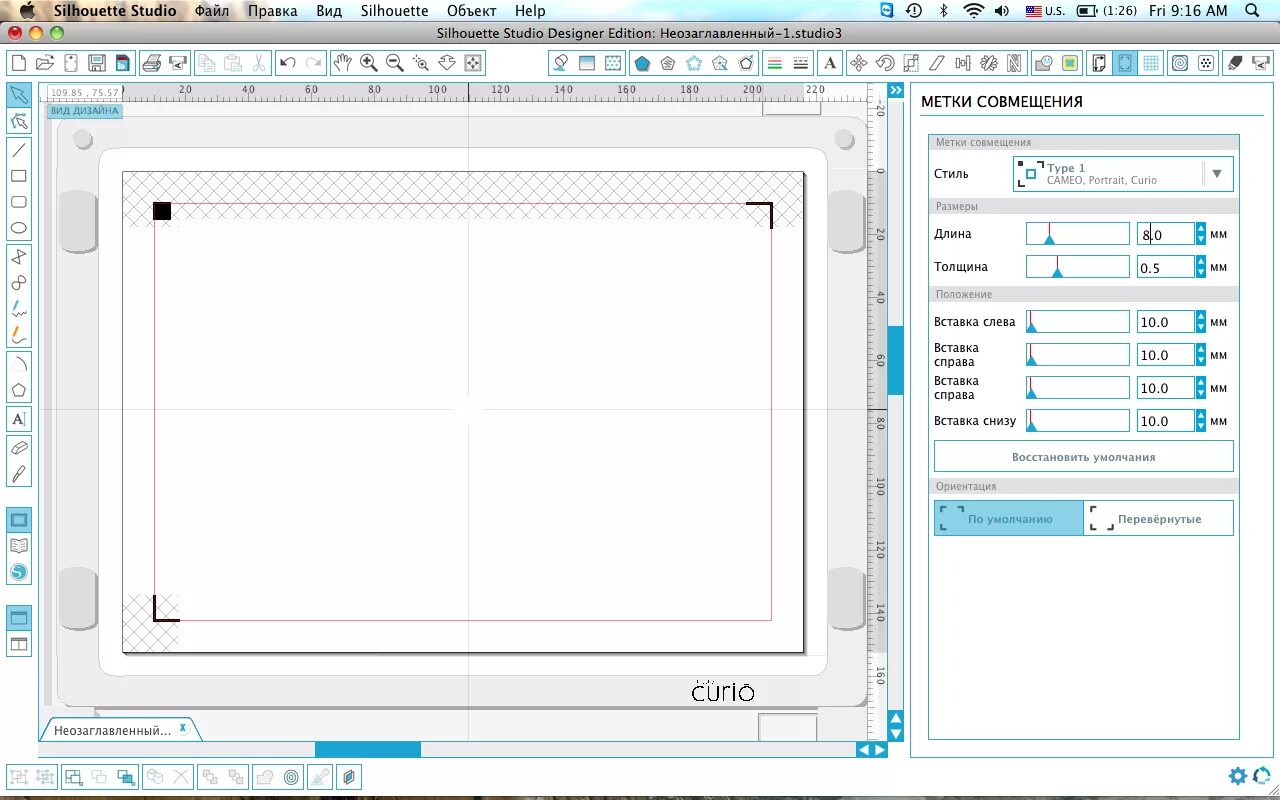Screen dimensions: 1280x800
Task: Open the Text Style "A" panel
Action: pyautogui.click(x=830, y=63)
